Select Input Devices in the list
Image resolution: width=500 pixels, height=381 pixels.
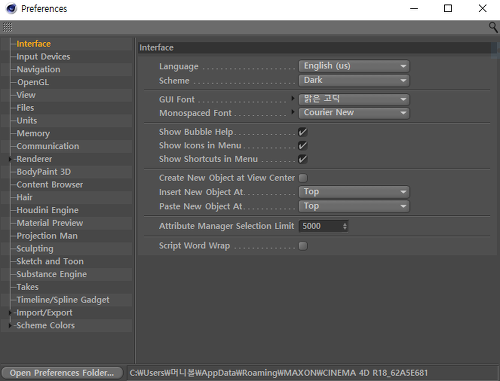pos(43,57)
